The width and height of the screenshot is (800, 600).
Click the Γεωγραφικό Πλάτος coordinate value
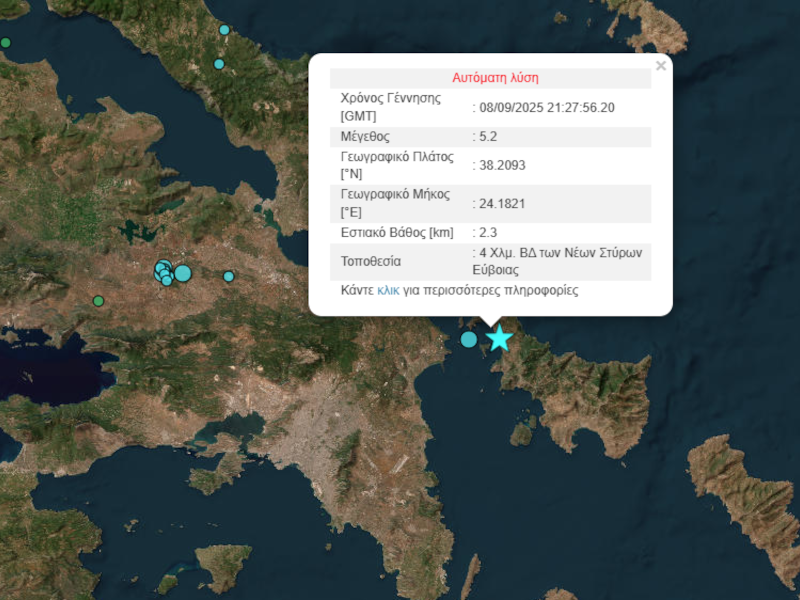[x=500, y=165]
